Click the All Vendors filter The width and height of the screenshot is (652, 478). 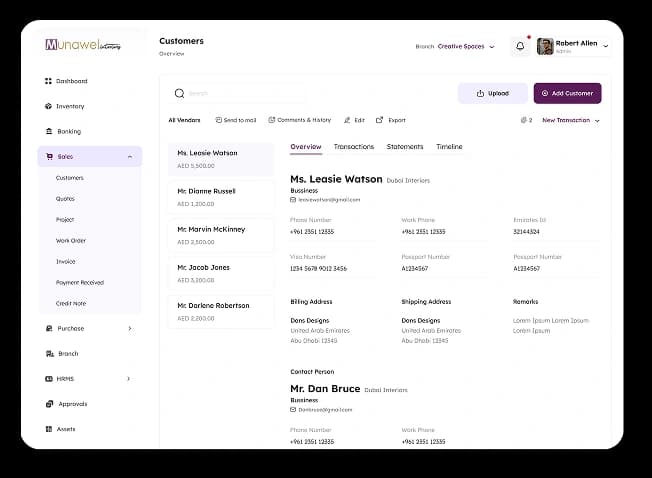[184, 120]
